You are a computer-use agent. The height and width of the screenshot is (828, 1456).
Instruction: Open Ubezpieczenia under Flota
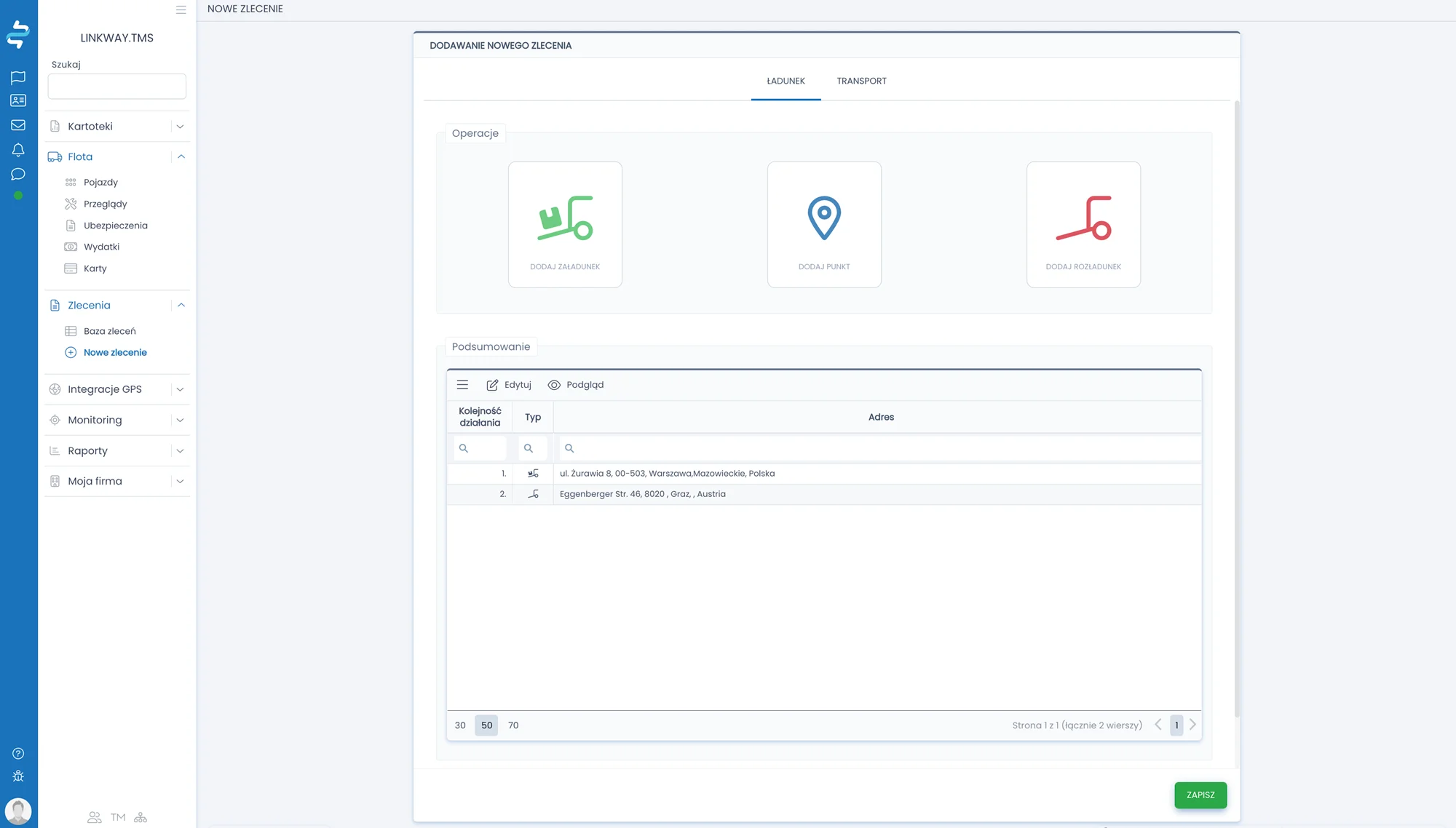click(x=115, y=226)
